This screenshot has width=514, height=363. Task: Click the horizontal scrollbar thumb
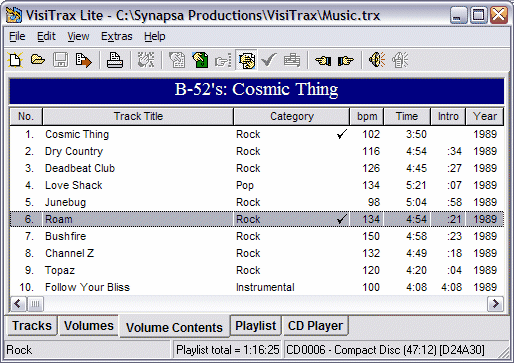click(x=35, y=304)
